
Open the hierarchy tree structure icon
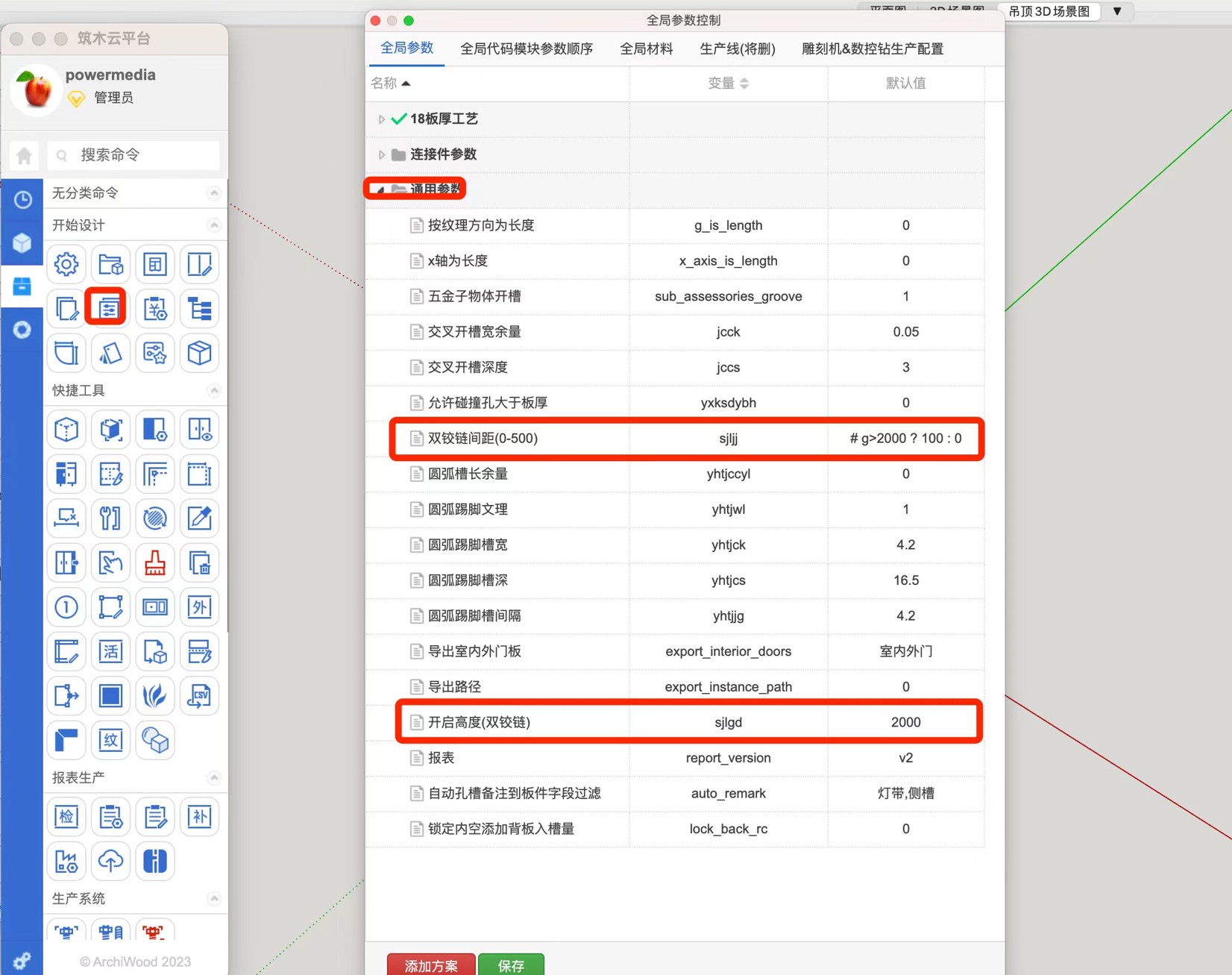(x=199, y=308)
